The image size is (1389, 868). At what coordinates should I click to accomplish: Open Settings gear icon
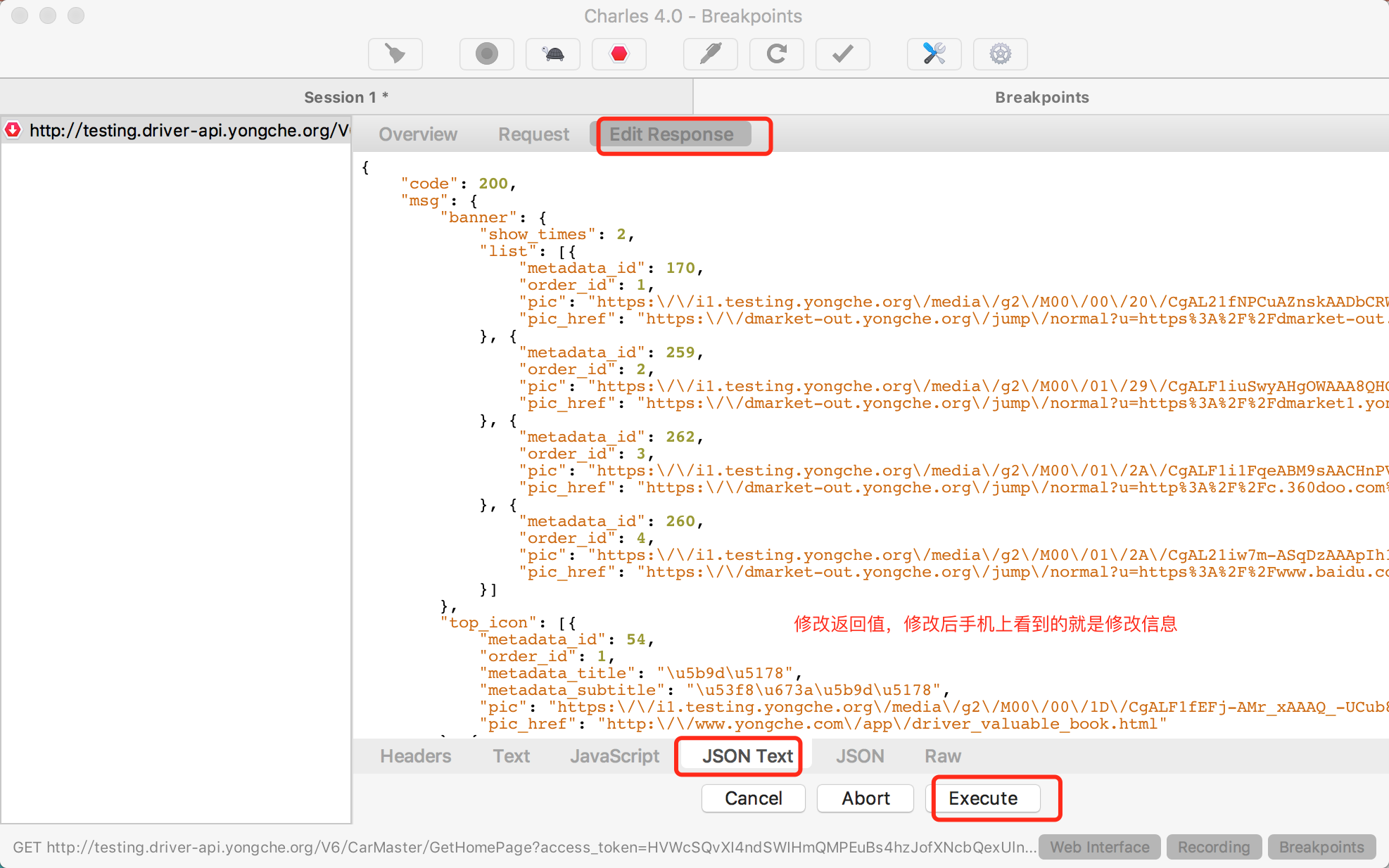click(x=1001, y=54)
